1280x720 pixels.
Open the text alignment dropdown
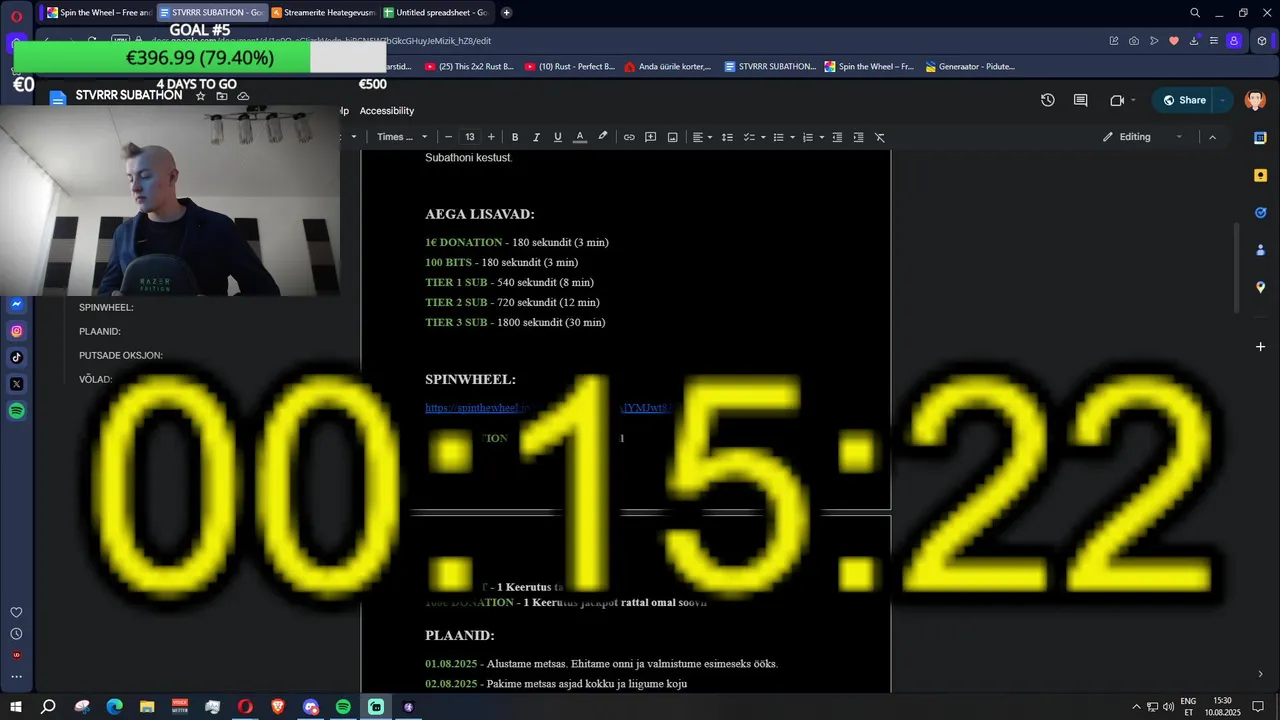click(x=702, y=137)
